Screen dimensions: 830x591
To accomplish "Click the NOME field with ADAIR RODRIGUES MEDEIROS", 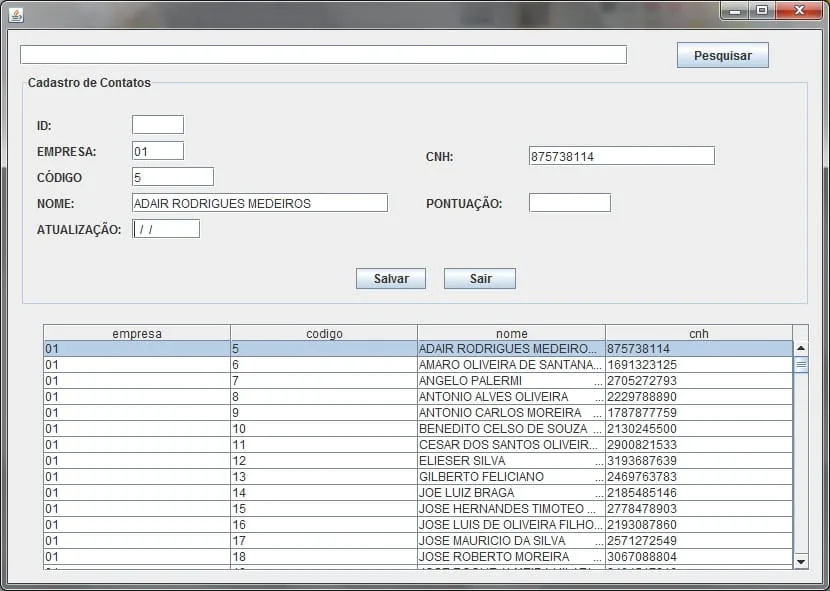I will coord(260,203).
